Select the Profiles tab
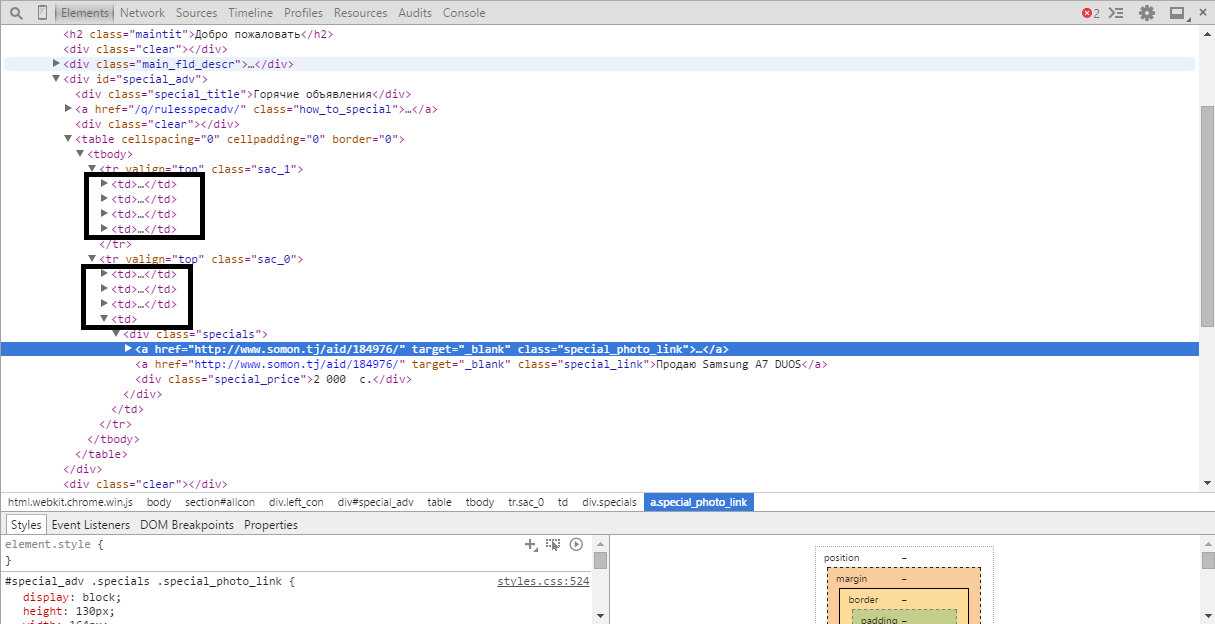This screenshot has width=1215, height=624. coord(303,13)
